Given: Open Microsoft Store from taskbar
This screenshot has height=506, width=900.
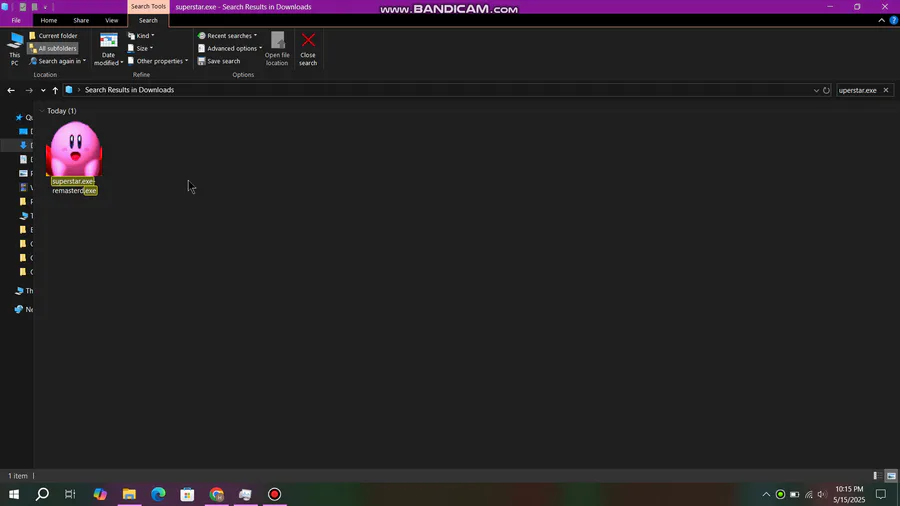Looking at the screenshot, I should (x=187, y=494).
